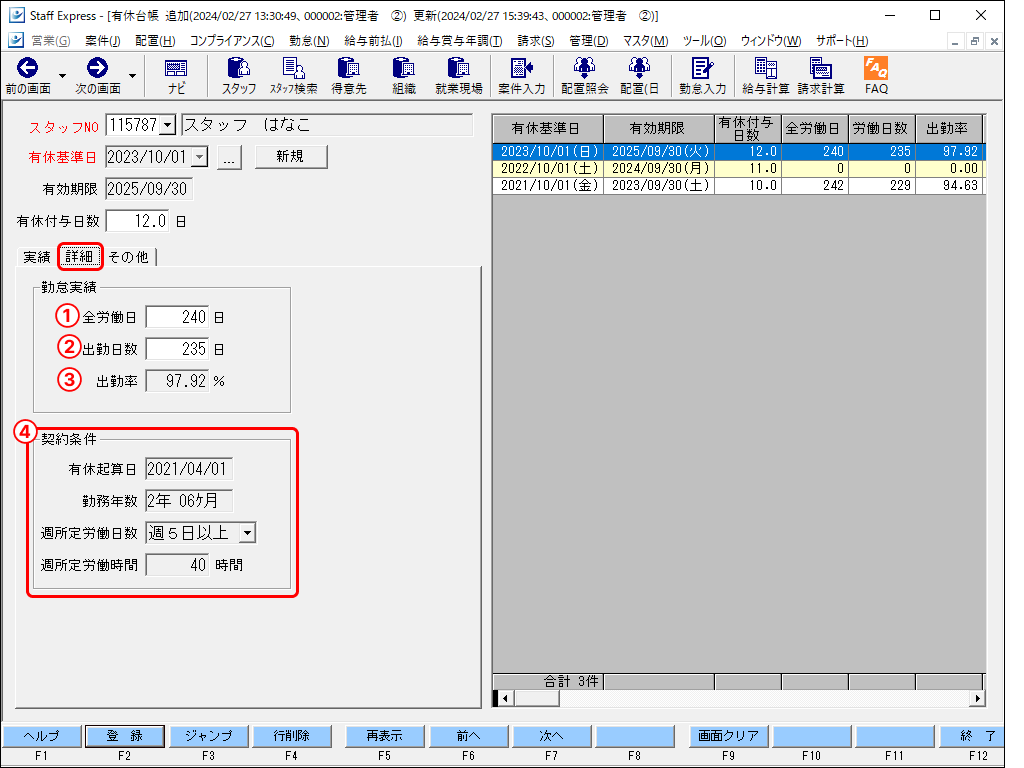Open the 給与前払(I) menu
Screen dimensions: 1024x768
[x=373, y=40]
